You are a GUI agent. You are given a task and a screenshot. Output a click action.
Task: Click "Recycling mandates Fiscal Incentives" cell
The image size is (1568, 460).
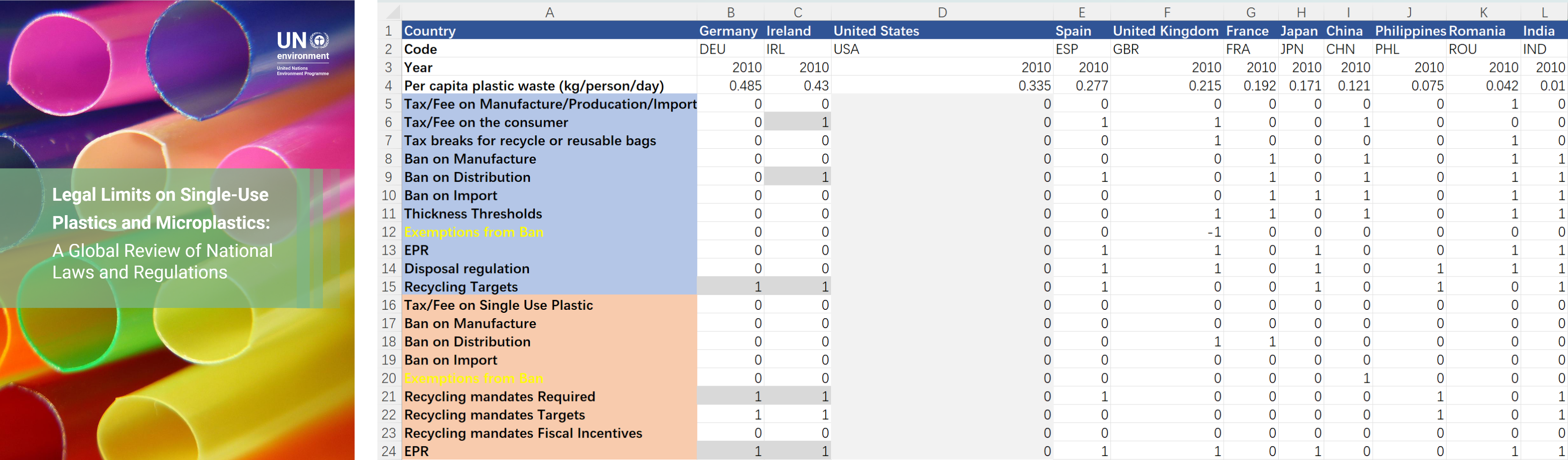(549, 433)
